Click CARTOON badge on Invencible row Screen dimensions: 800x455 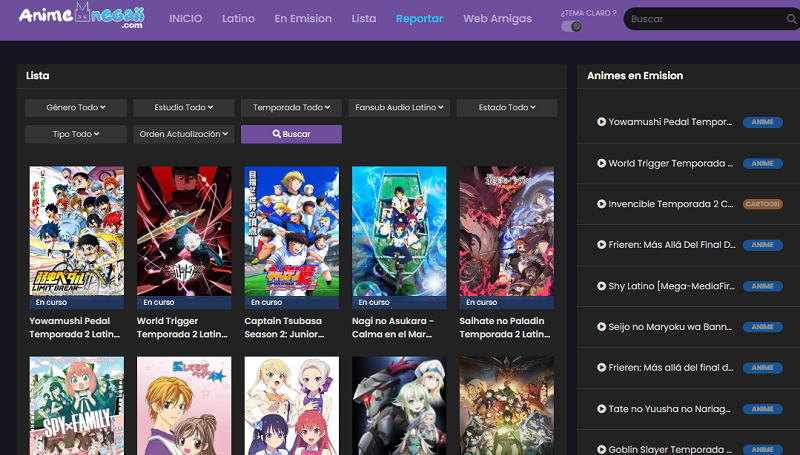(762, 204)
